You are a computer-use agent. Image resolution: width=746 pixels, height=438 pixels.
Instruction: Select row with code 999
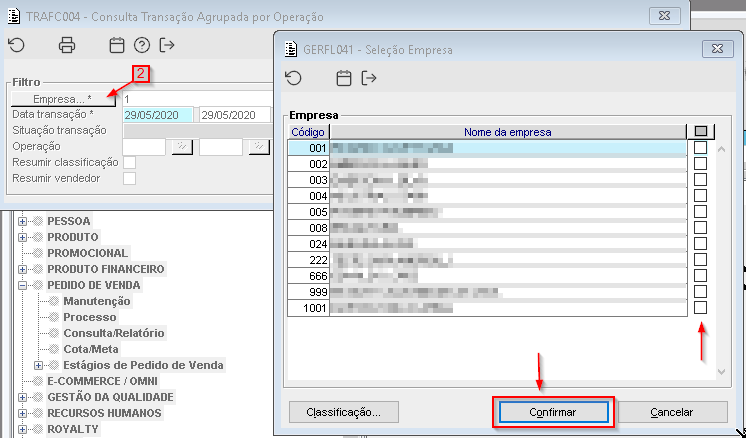pyautogui.click(x=487, y=292)
